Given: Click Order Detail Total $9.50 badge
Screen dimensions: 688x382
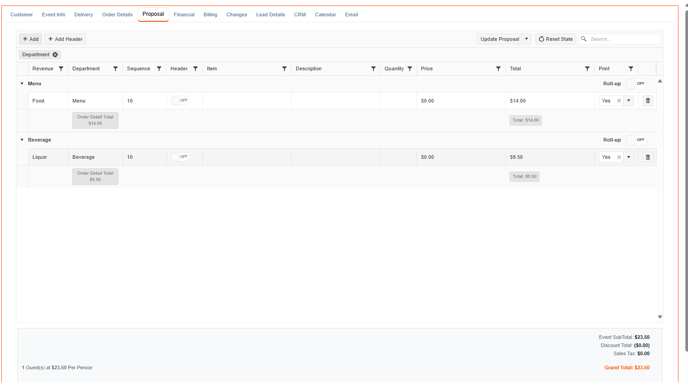Looking at the screenshot, I should (95, 176).
